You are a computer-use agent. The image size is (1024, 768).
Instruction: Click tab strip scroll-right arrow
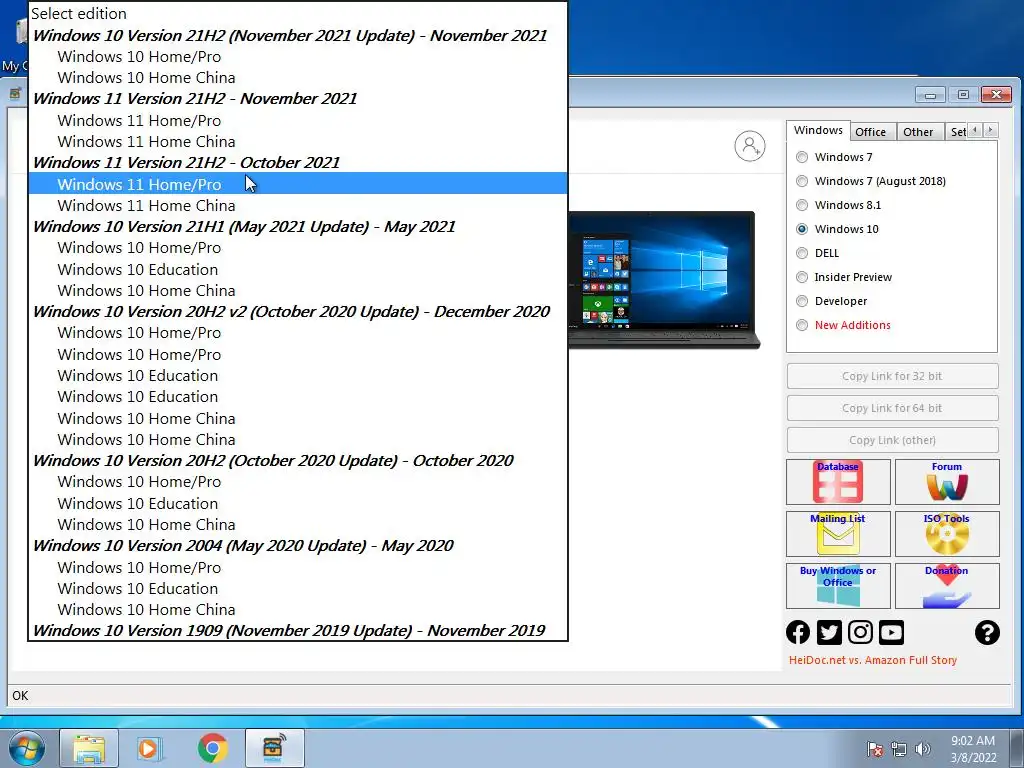pyautogui.click(x=991, y=130)
